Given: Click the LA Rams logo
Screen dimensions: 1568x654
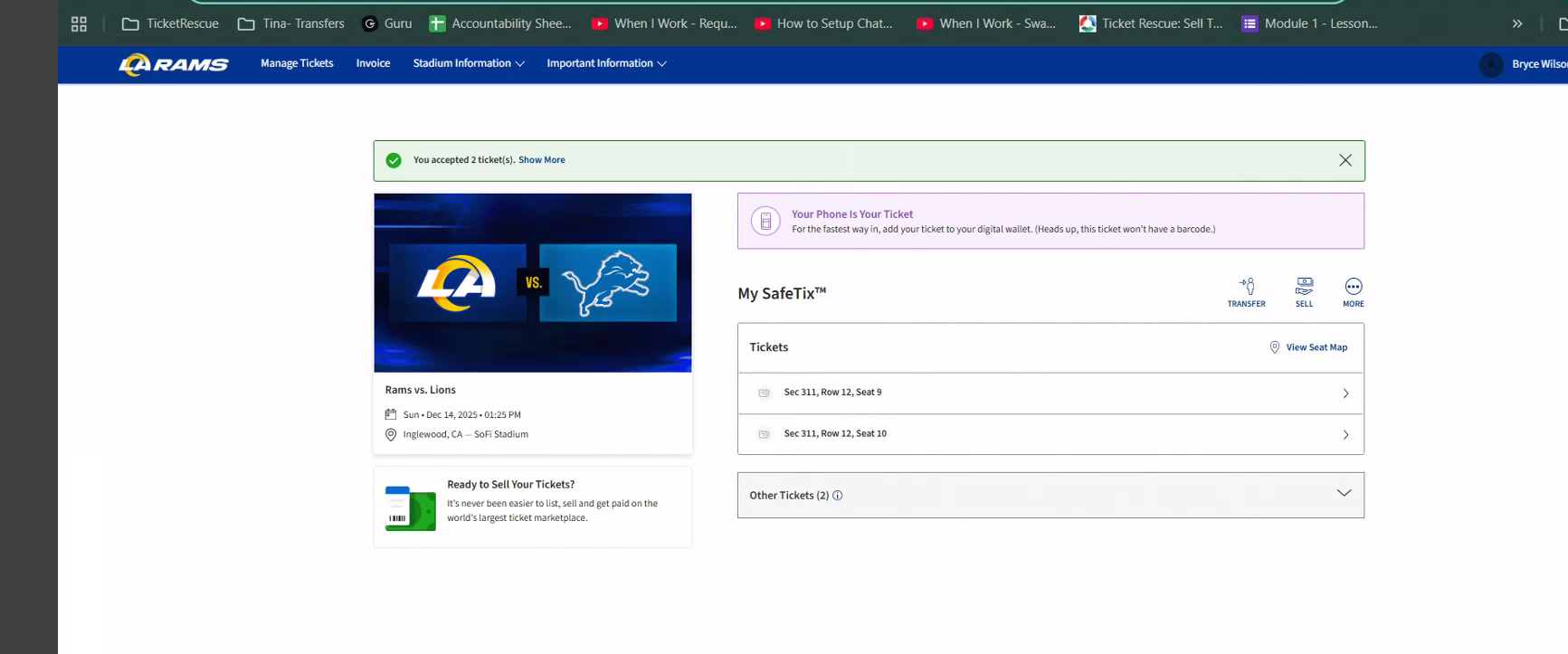Looking at the screenshot, I should (x=173, y=64).
